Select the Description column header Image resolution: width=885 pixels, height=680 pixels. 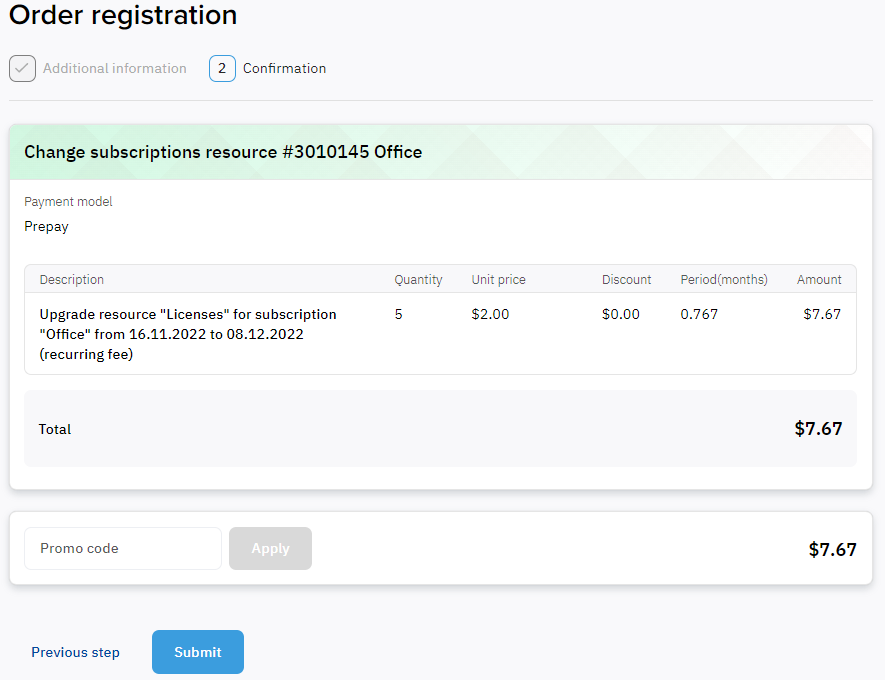click(x=69, y=279)
